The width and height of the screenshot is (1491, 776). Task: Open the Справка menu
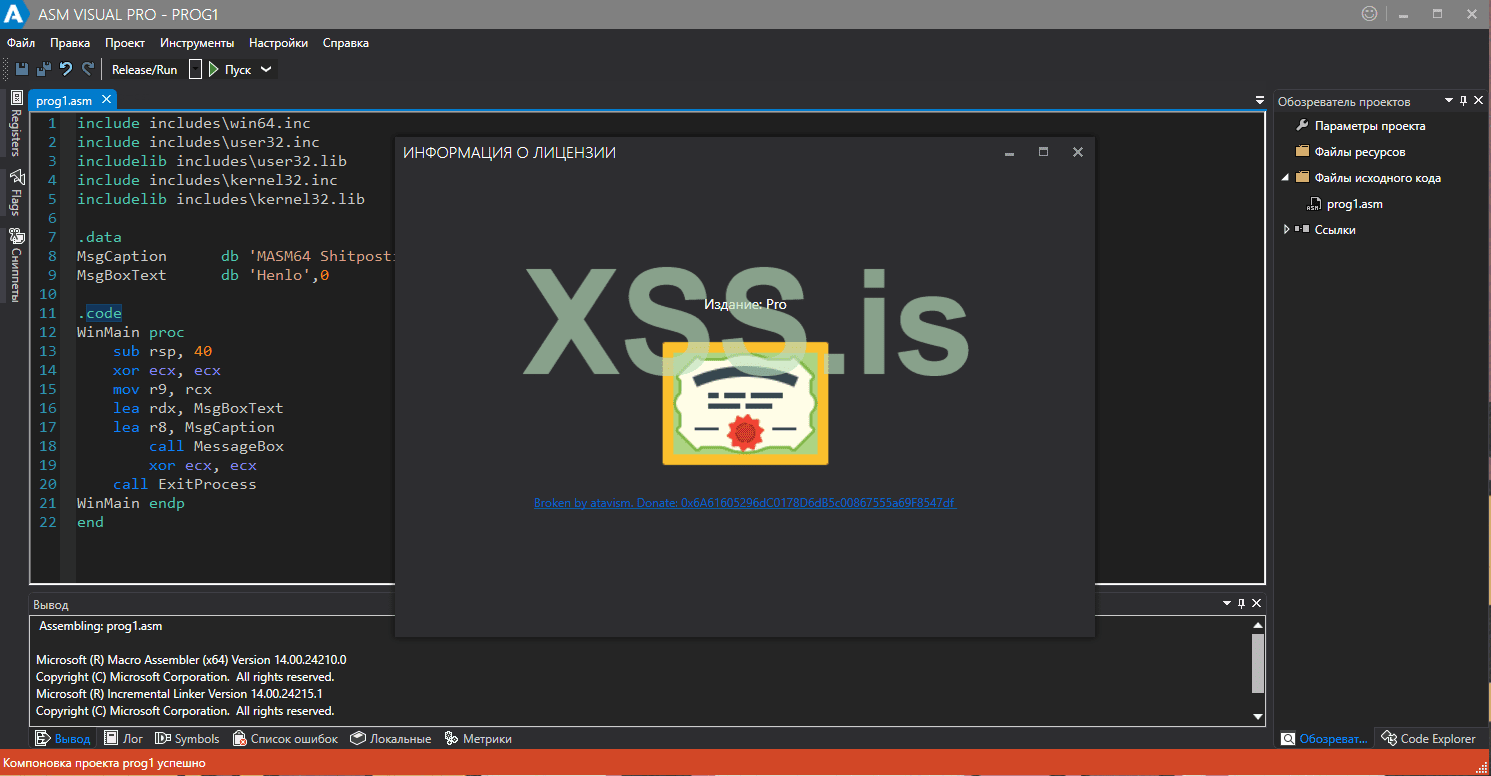(346, 43)
